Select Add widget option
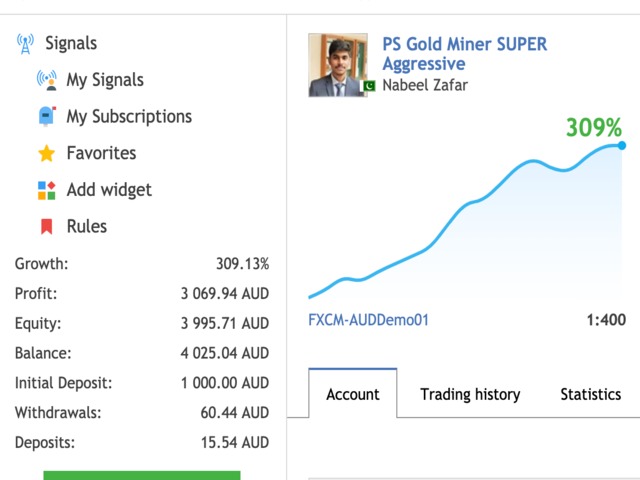This screenshot has width=640, height=480. 109,190
